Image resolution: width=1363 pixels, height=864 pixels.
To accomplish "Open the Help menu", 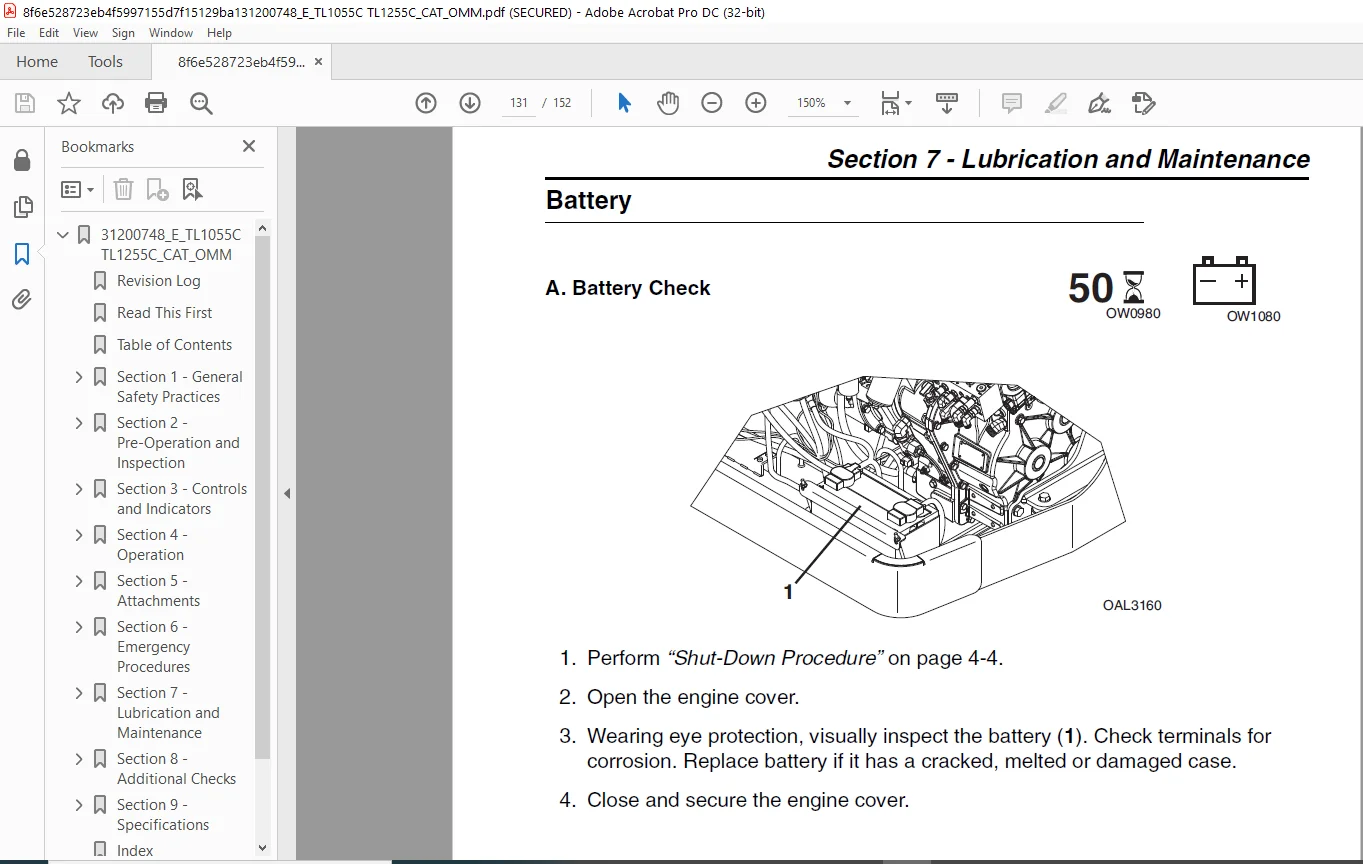I will point(221,33).
